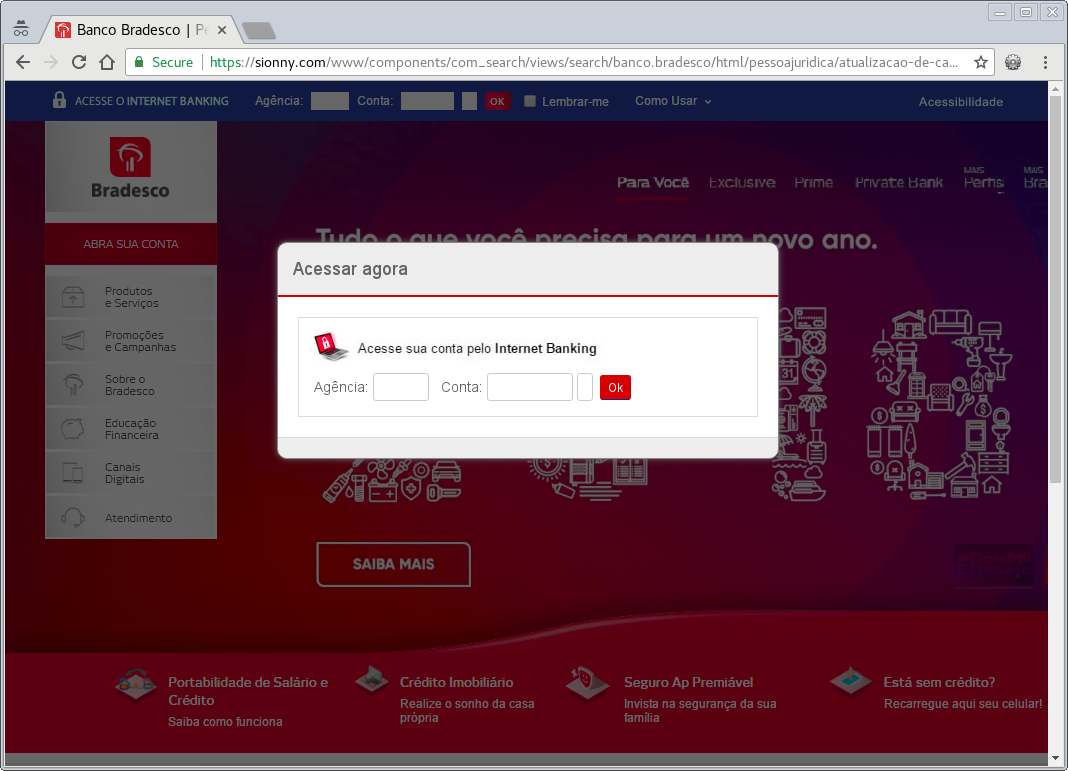Toggle the Lembrar-me checkbox
Viewport: 1068px width, 771px height.
tap(529, 101)
